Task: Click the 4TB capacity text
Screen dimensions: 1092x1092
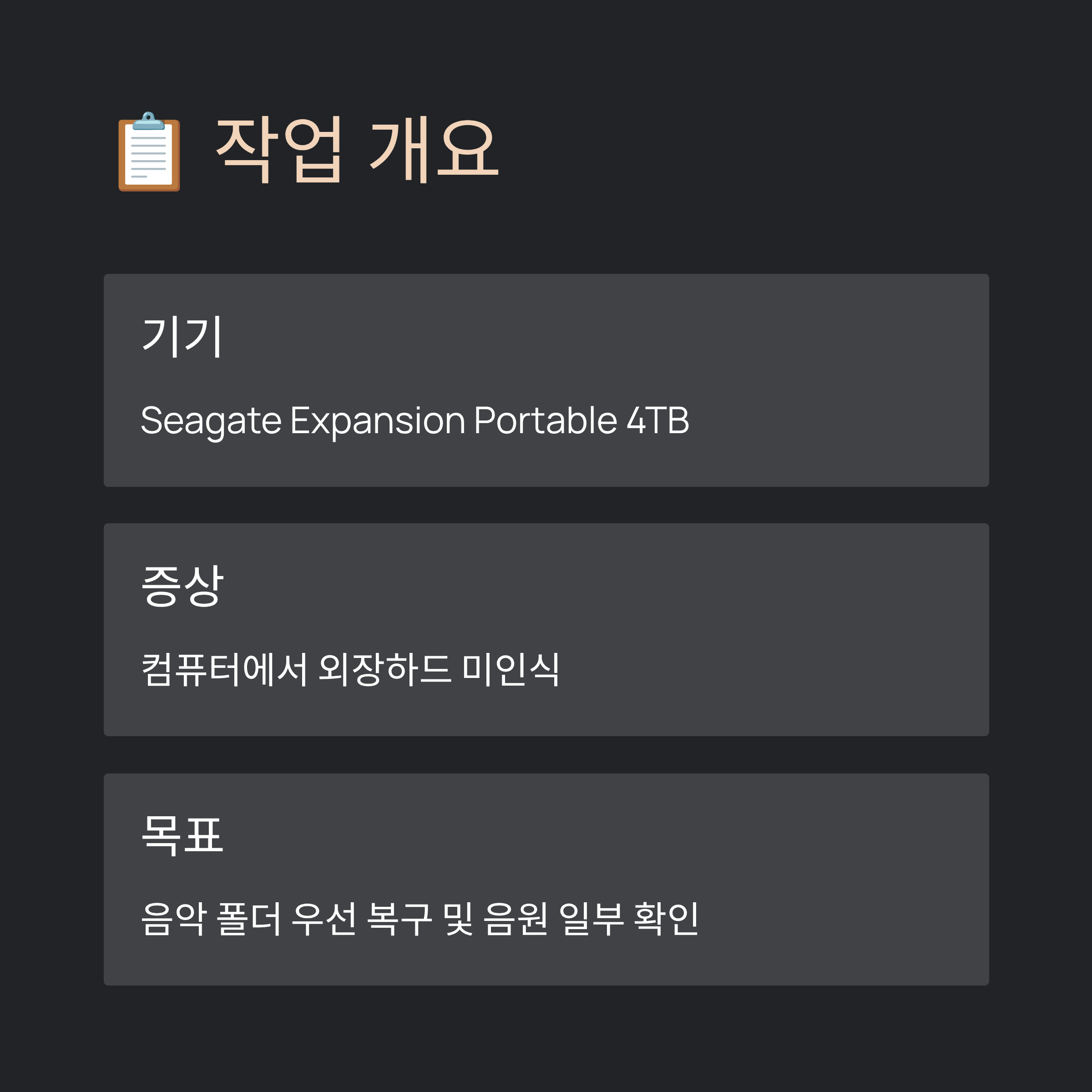Action: point(658,420)
